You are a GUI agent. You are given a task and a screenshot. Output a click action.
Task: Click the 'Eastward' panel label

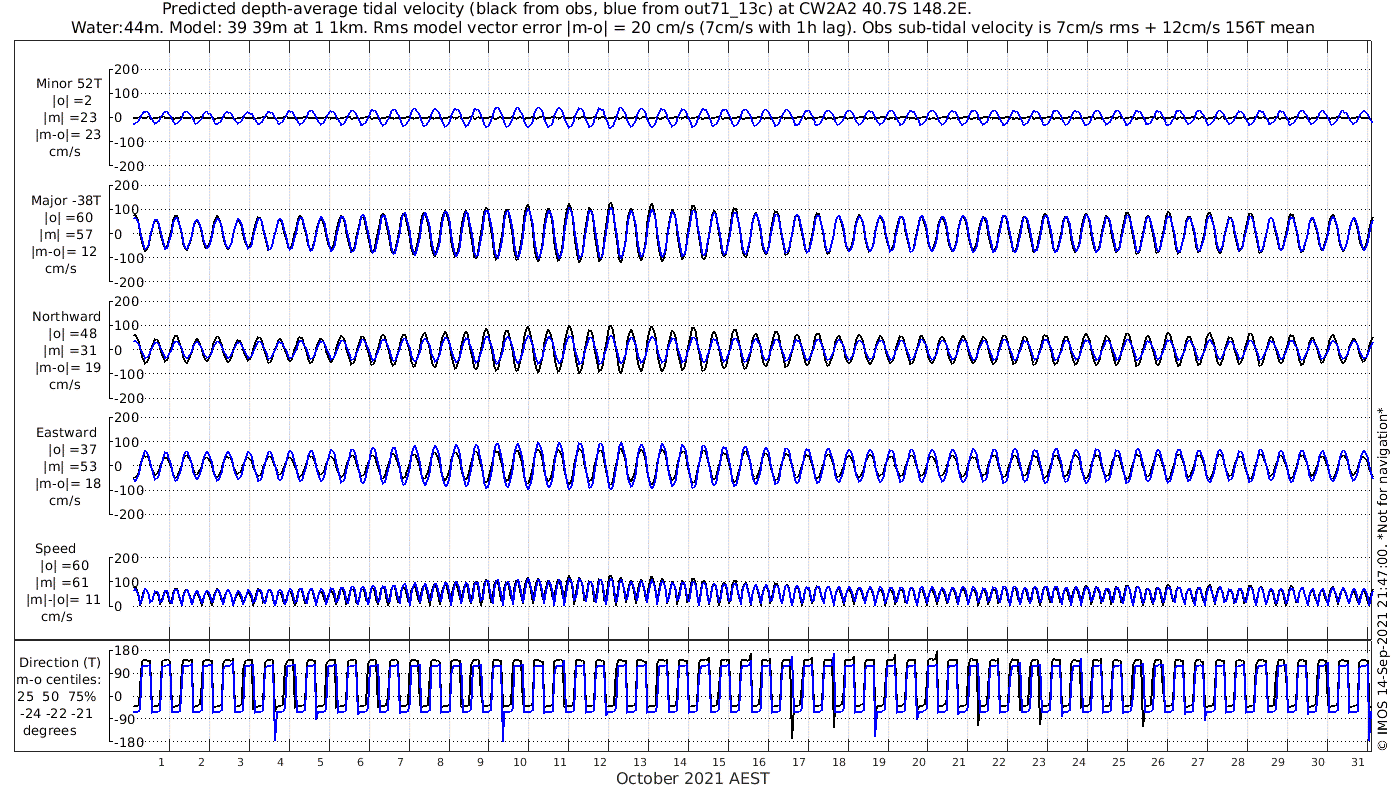[67, 434]
